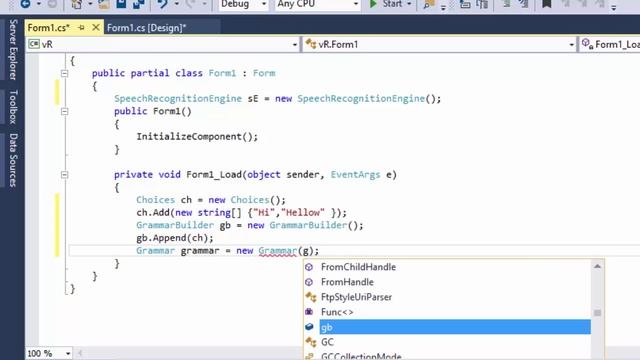Open the Start button dropdown arrow
This screenshot has width=640, height=360.
click(x=409, y=4)
